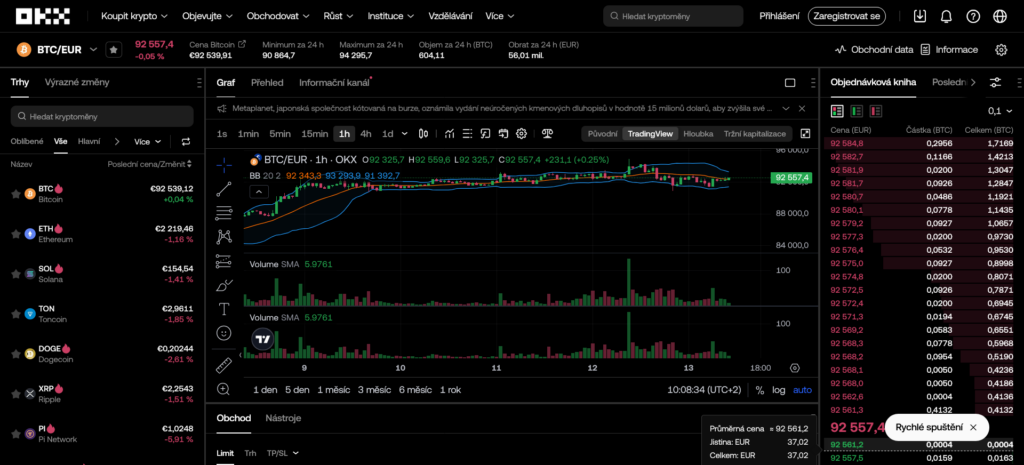Add BTC/EUR to favorites star
The width and height of the screenshot is (1024, 465).
point(114,50)
